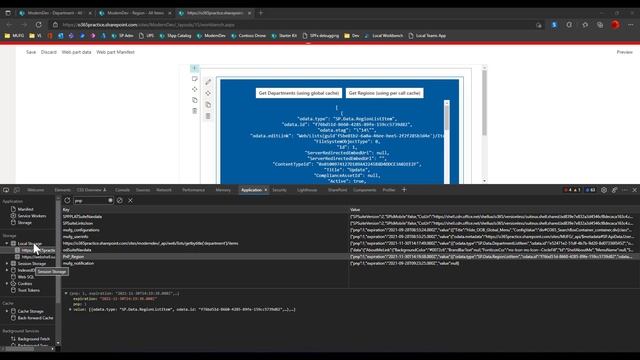Open the CSS Overview tab
This screenshot has width=640, height=360.
coord(91,190)
